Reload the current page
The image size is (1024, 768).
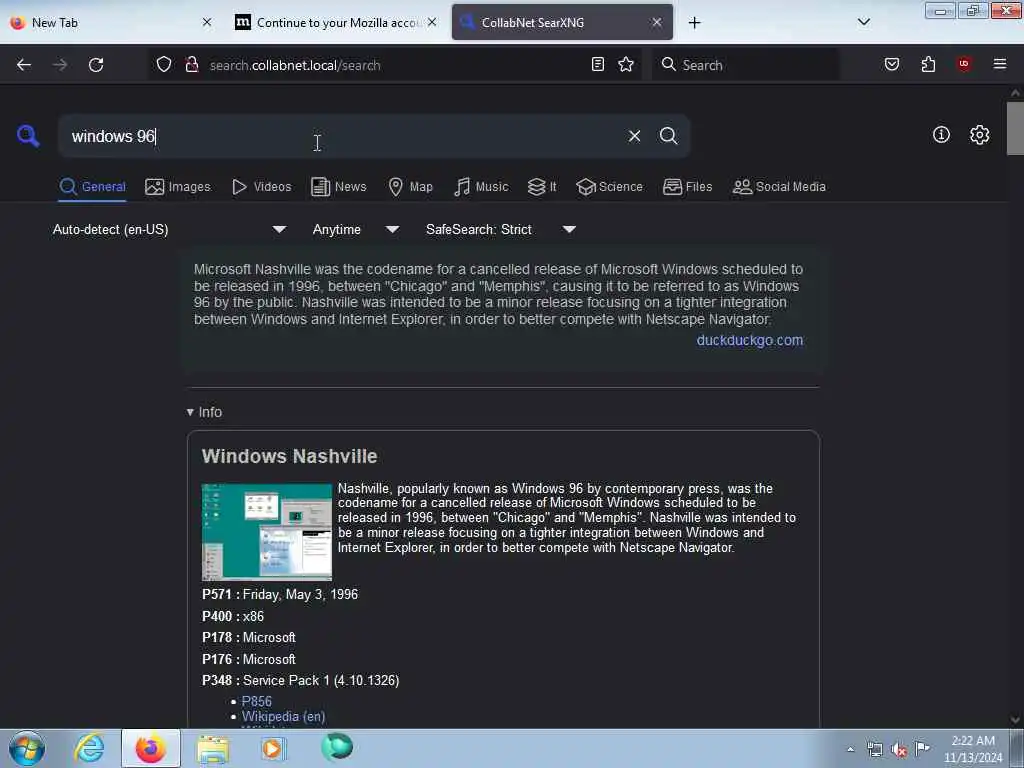(96, 65)
